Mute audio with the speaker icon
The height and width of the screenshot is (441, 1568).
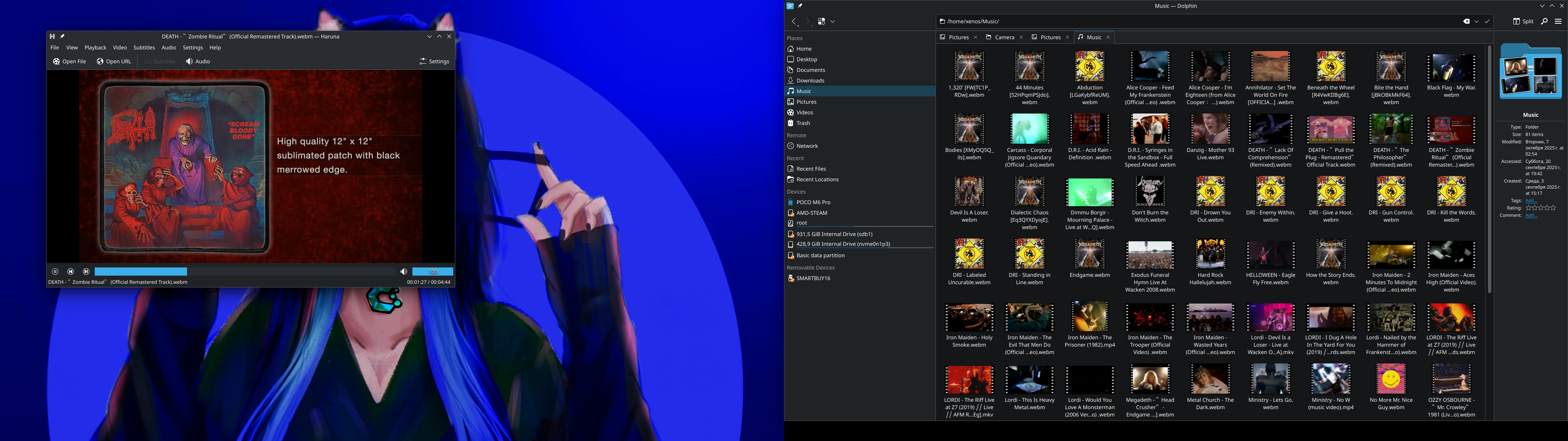coord(403,272)
